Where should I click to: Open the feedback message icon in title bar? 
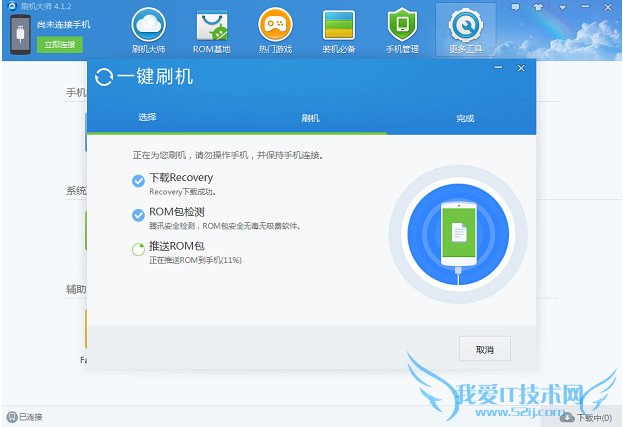pyautogui.click(x=515, y=7)
